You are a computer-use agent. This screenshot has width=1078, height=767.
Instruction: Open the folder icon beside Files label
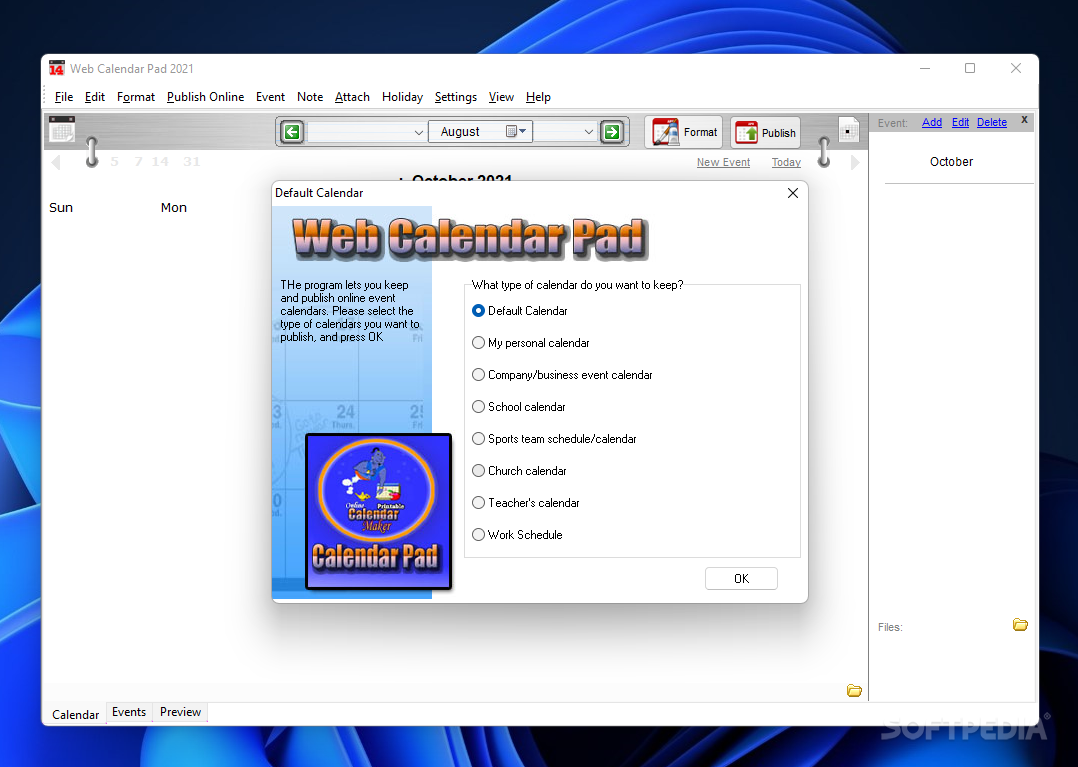click(1020, 625)
